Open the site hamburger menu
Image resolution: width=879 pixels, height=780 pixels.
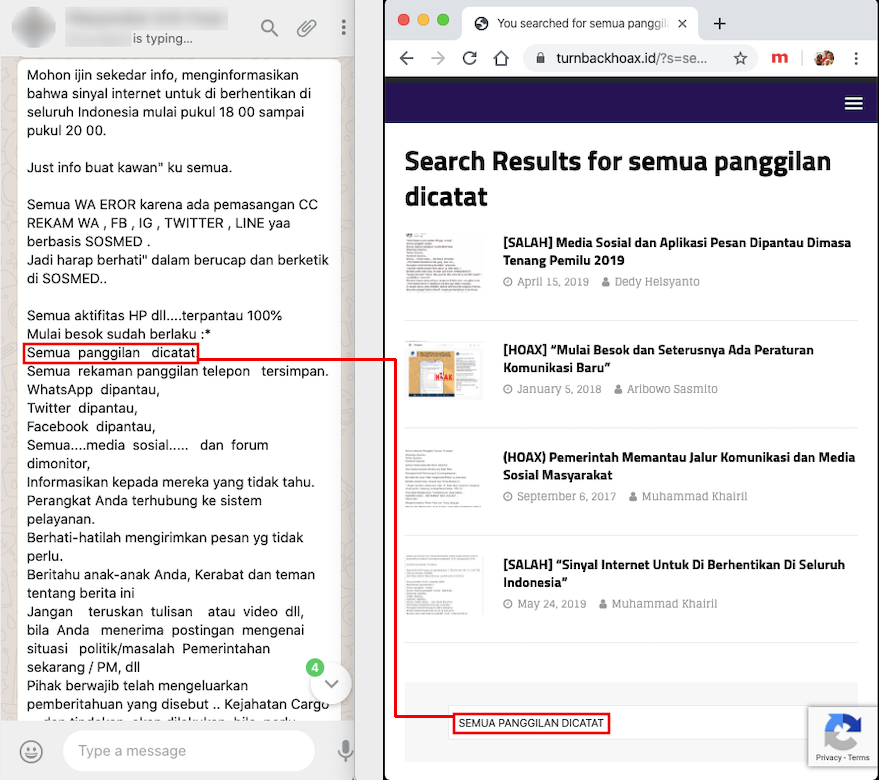[853, 104]
